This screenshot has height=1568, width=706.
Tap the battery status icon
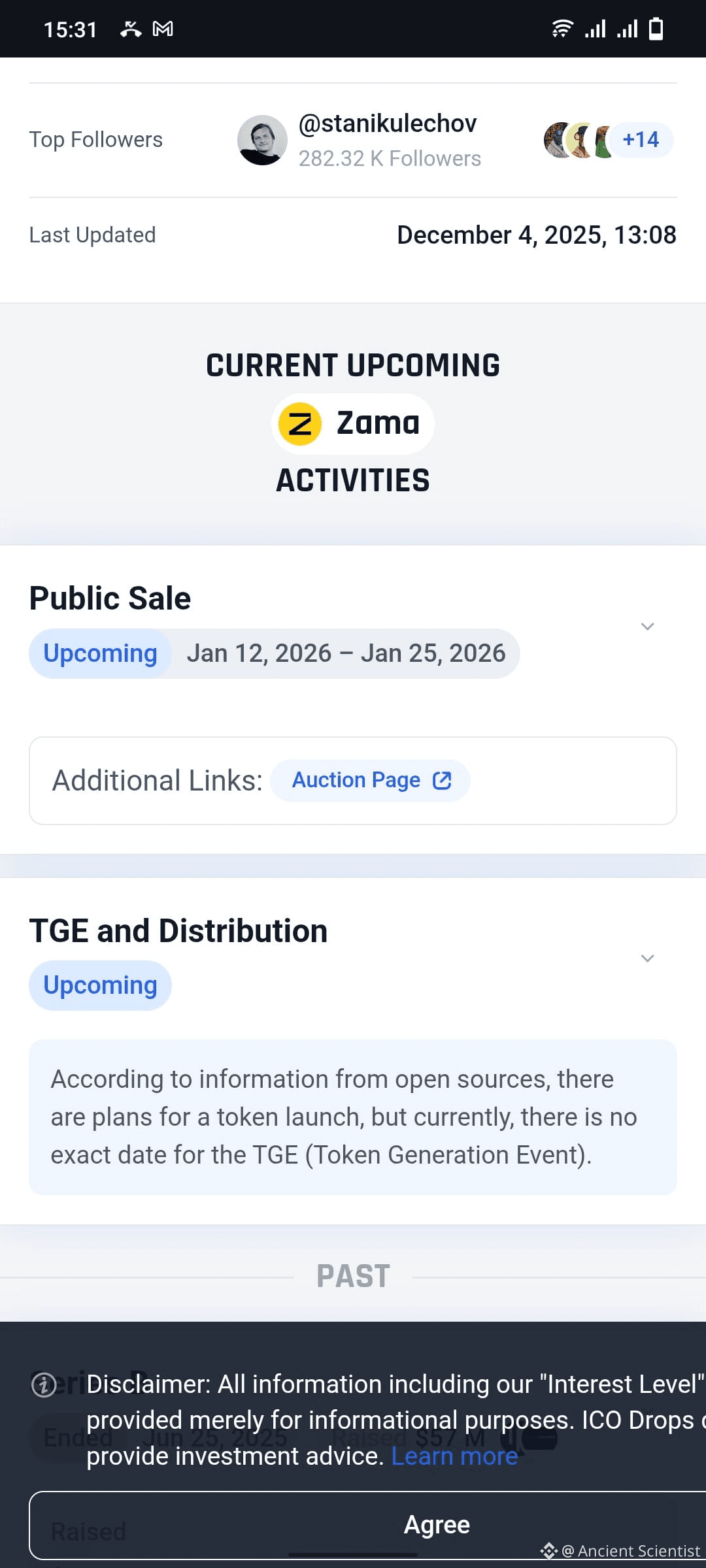pos(656,29)
